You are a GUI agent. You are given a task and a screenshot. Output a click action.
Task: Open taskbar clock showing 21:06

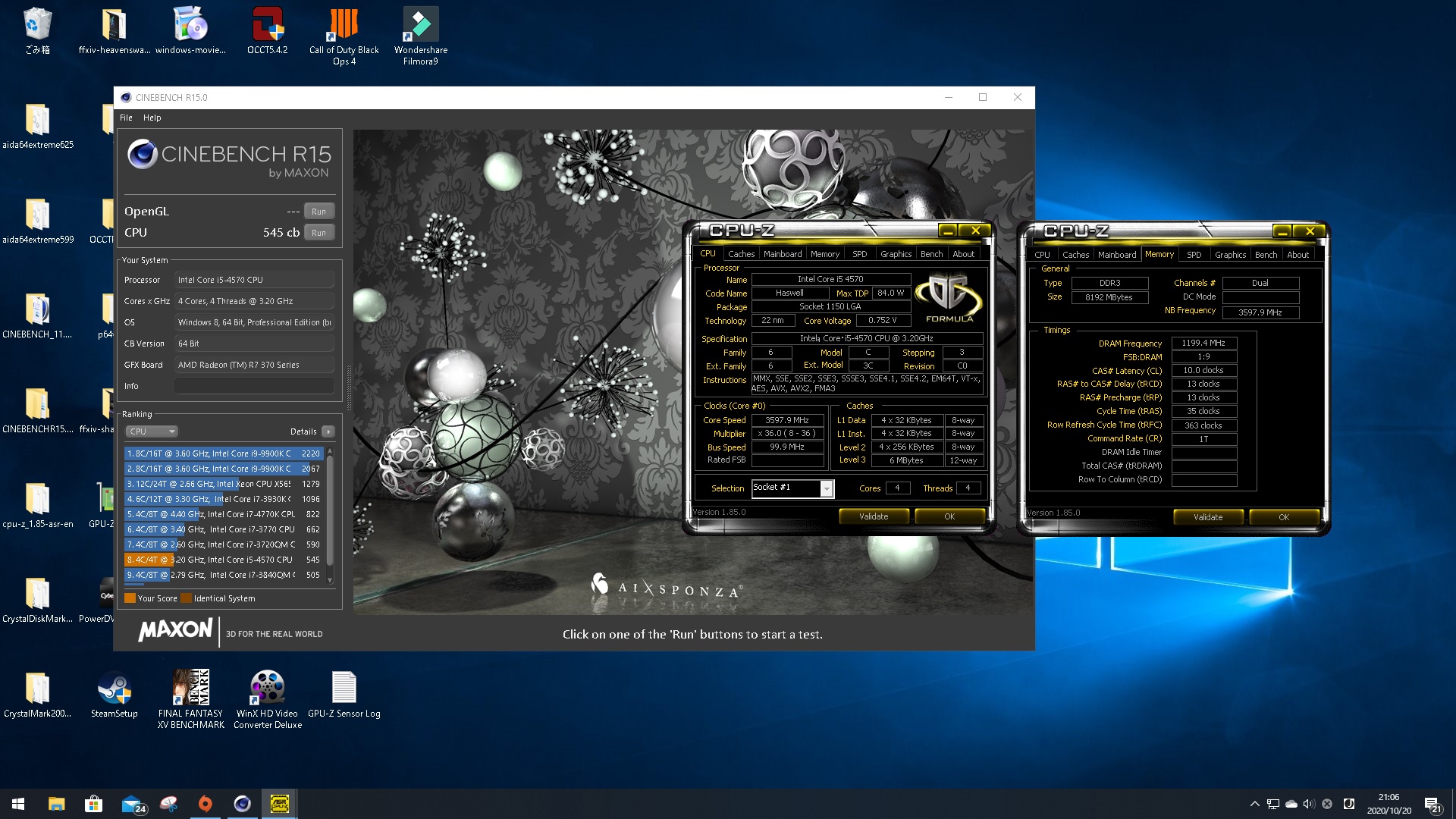1389,804
